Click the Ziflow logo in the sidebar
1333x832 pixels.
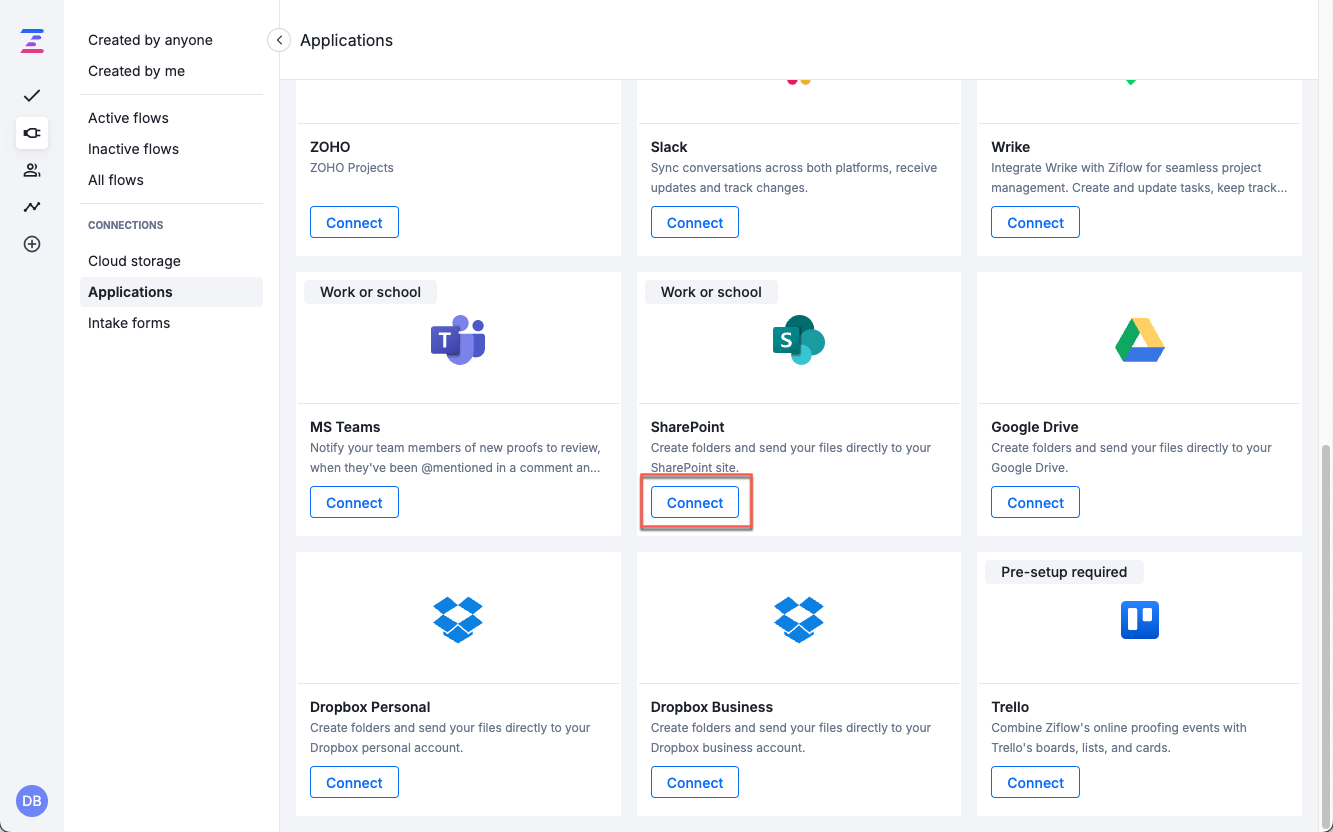pos(31,40)
